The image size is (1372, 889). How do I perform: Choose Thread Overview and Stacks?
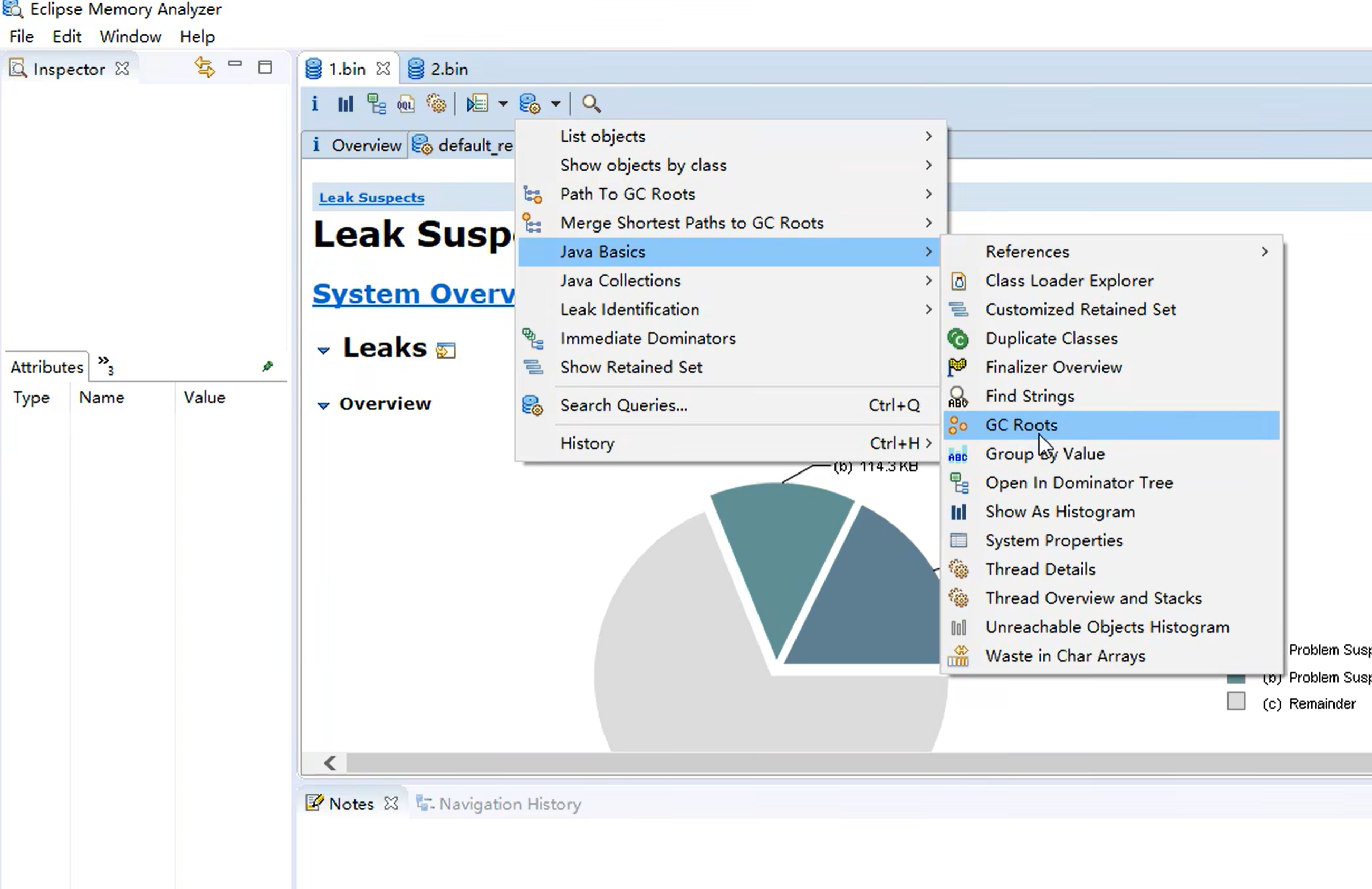[x=1093, y=598]
